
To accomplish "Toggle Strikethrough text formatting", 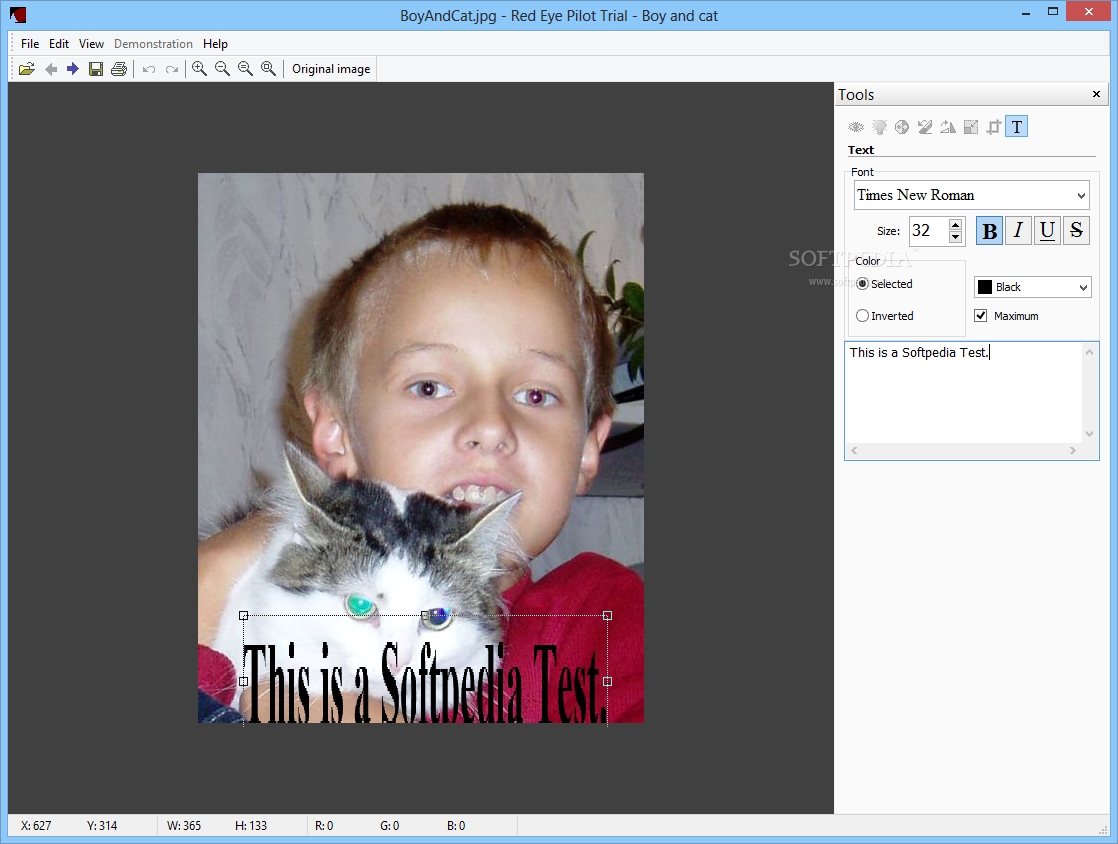I will pos(1077,231).
